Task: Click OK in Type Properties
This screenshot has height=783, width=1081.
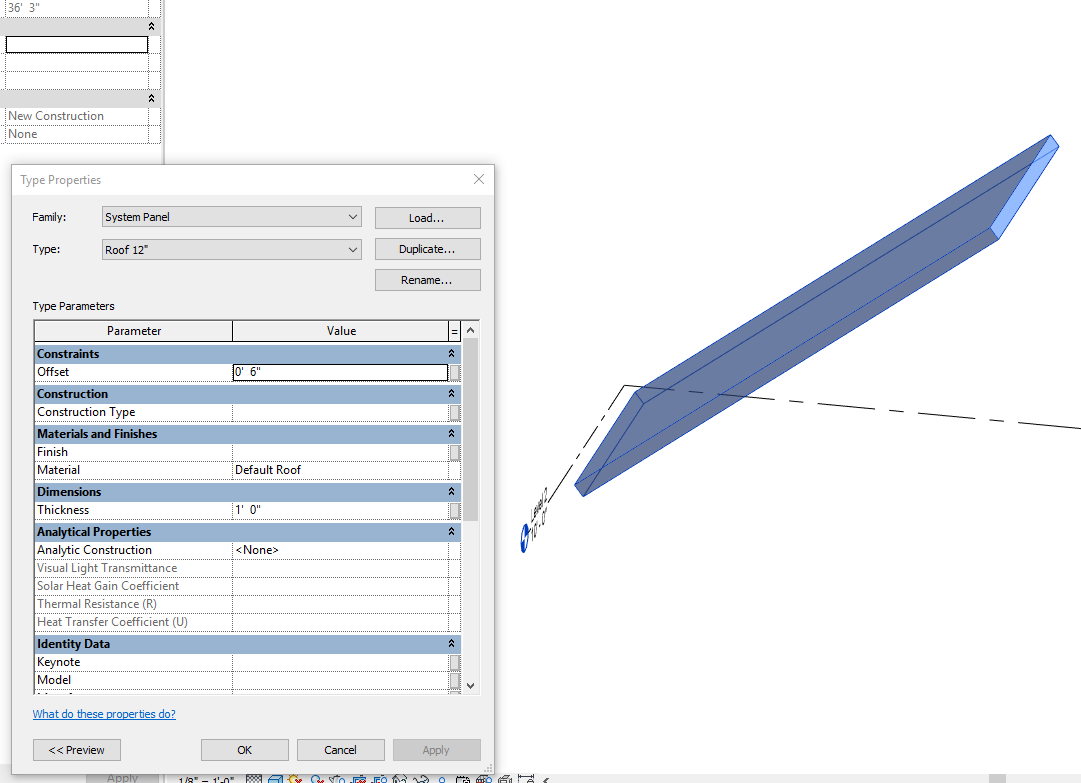Action: click(245, 750)
